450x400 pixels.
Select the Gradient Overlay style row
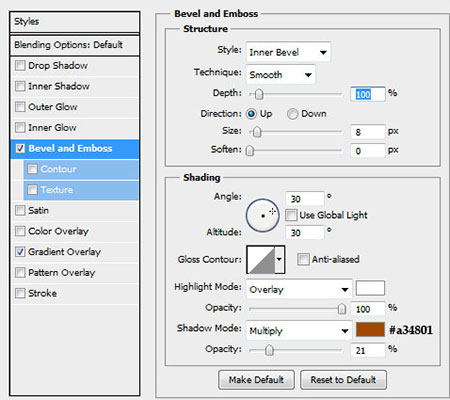point(75,252)
